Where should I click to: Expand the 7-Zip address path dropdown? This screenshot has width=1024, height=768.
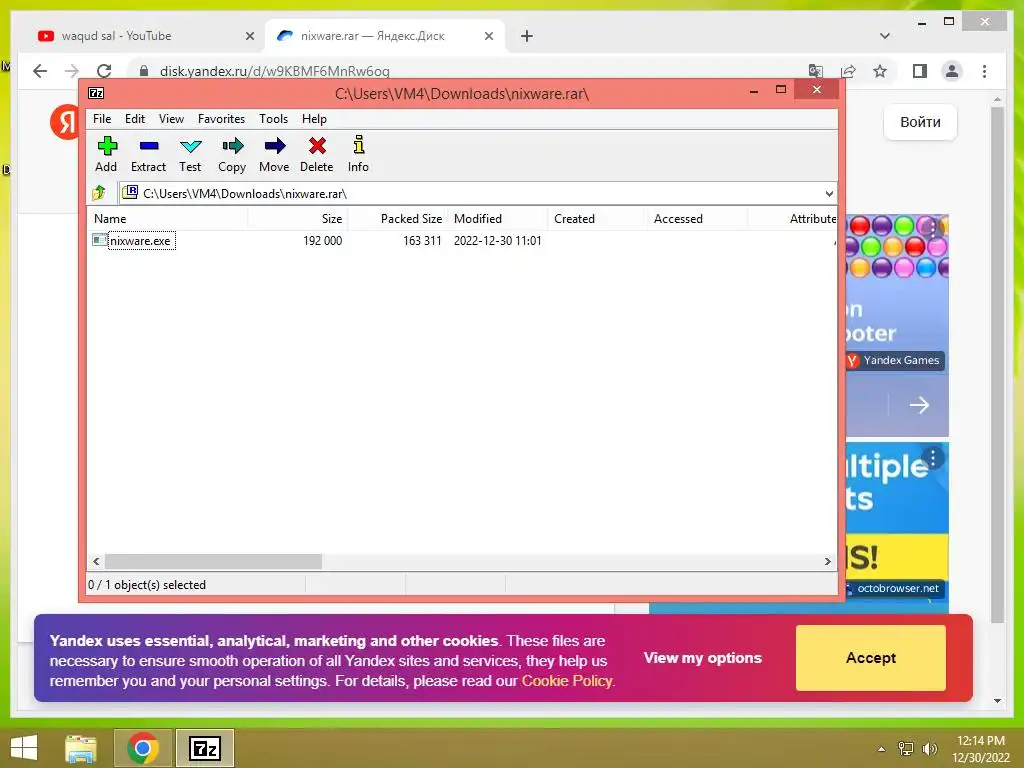829,193
